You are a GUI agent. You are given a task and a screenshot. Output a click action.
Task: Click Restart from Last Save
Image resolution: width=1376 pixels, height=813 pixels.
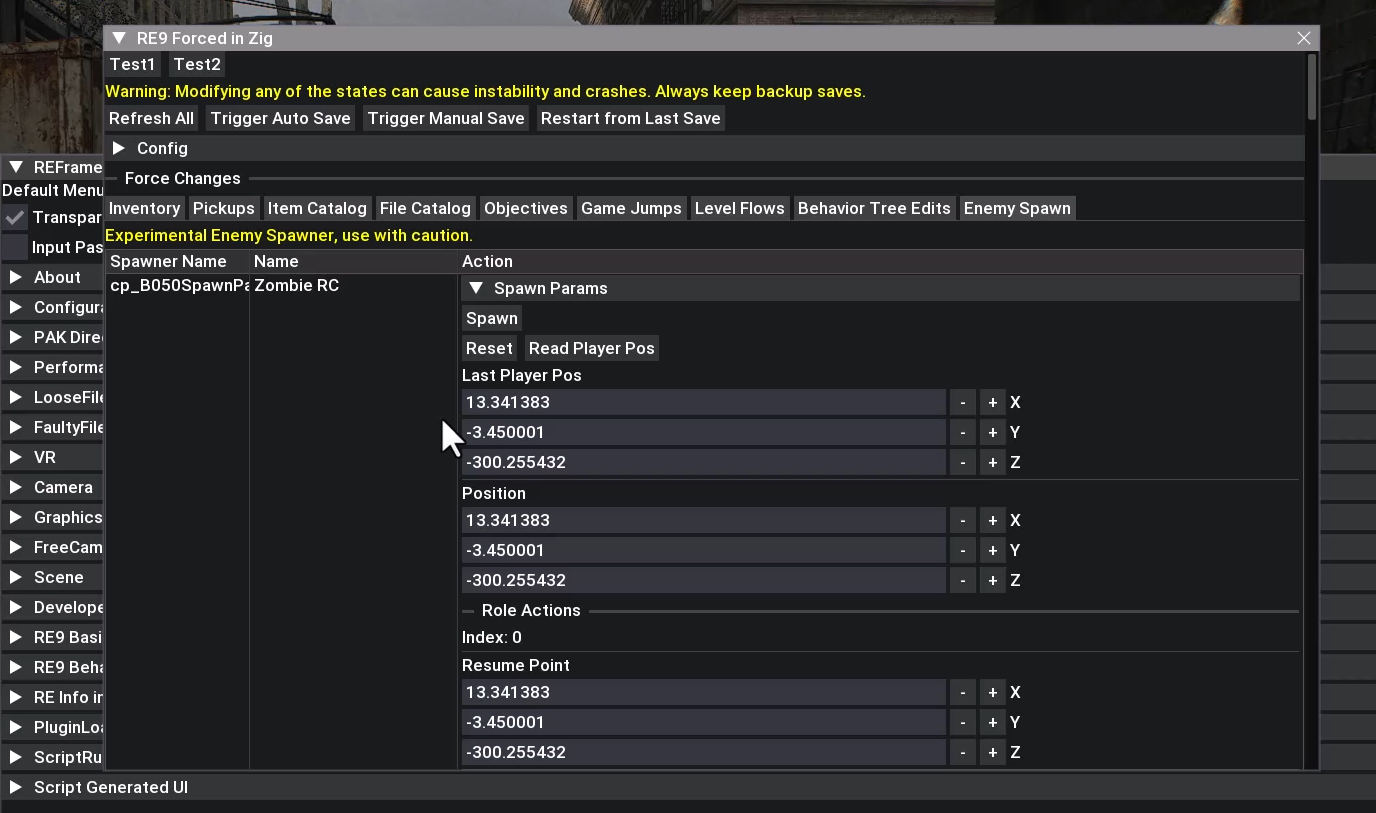[631, 118]
